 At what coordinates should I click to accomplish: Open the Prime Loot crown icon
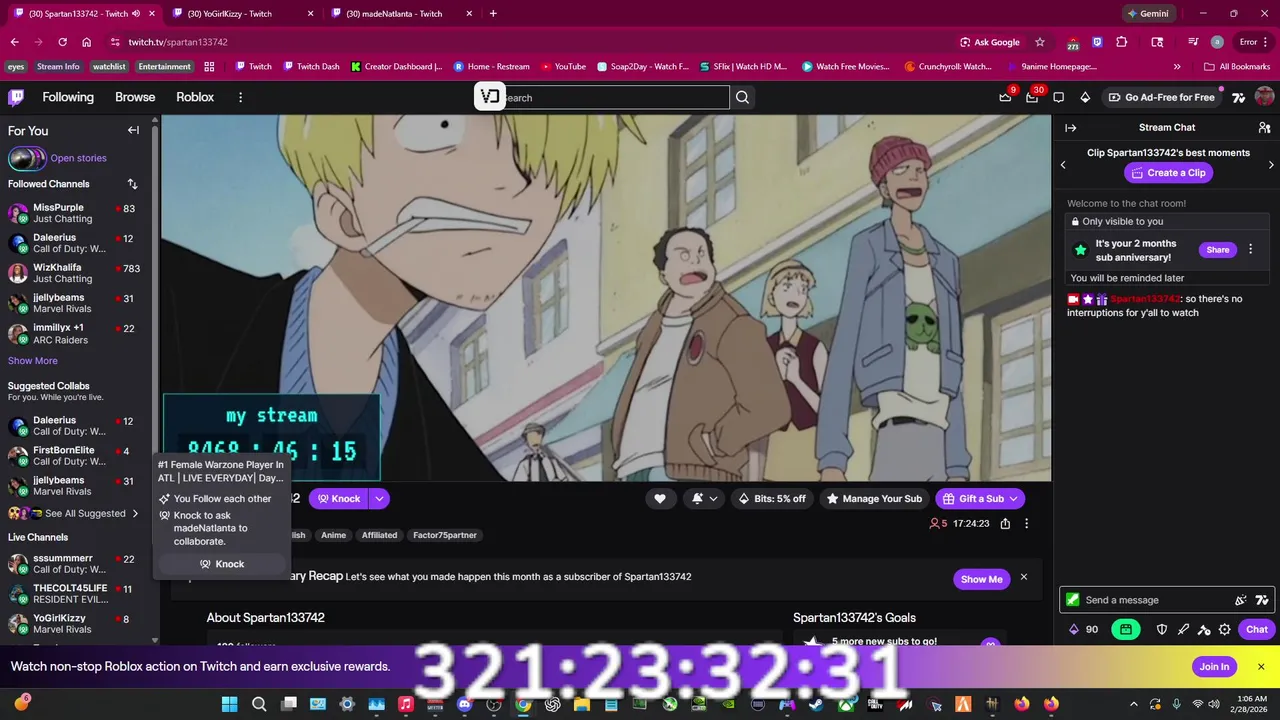pyautogui.click(x=1005, y=97)
